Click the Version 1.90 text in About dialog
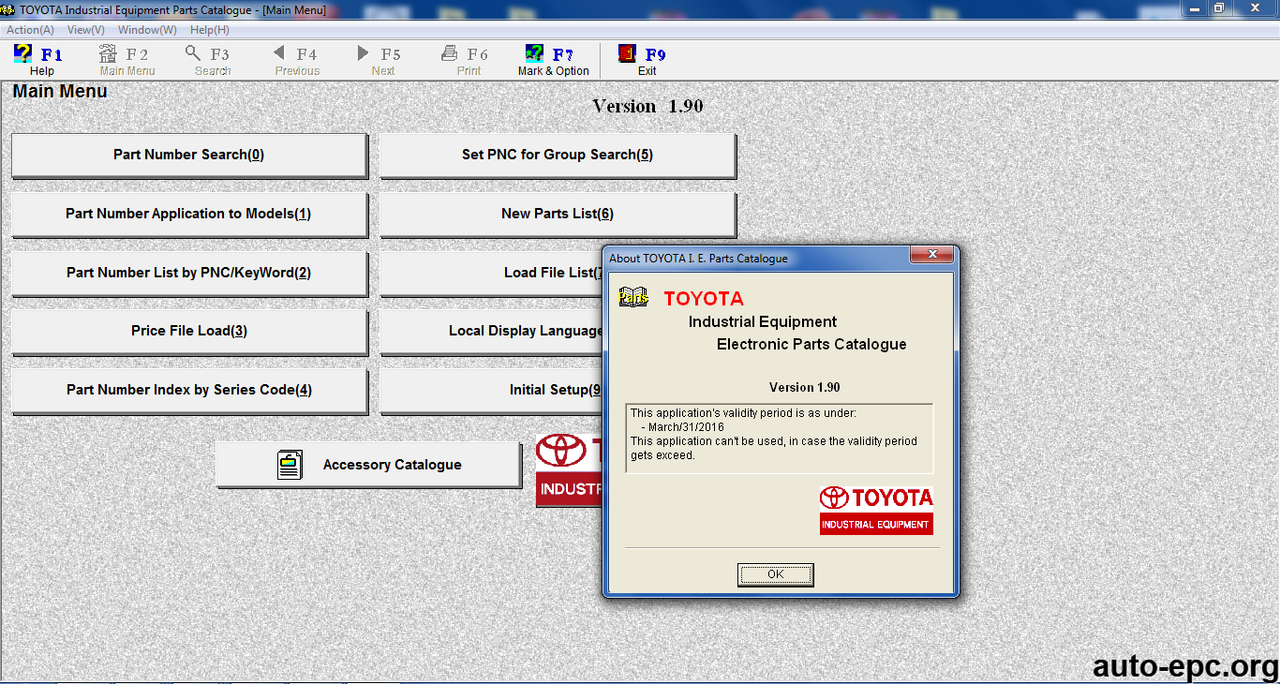 tap(804, 387)
